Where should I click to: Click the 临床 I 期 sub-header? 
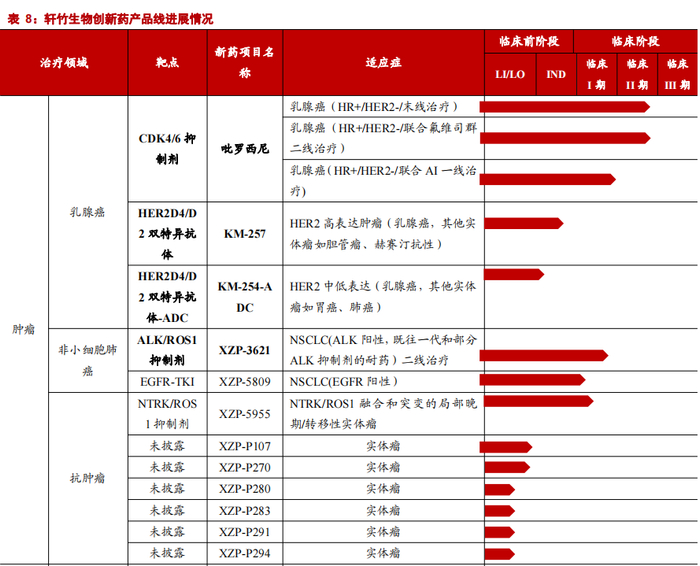coord(596,74)
